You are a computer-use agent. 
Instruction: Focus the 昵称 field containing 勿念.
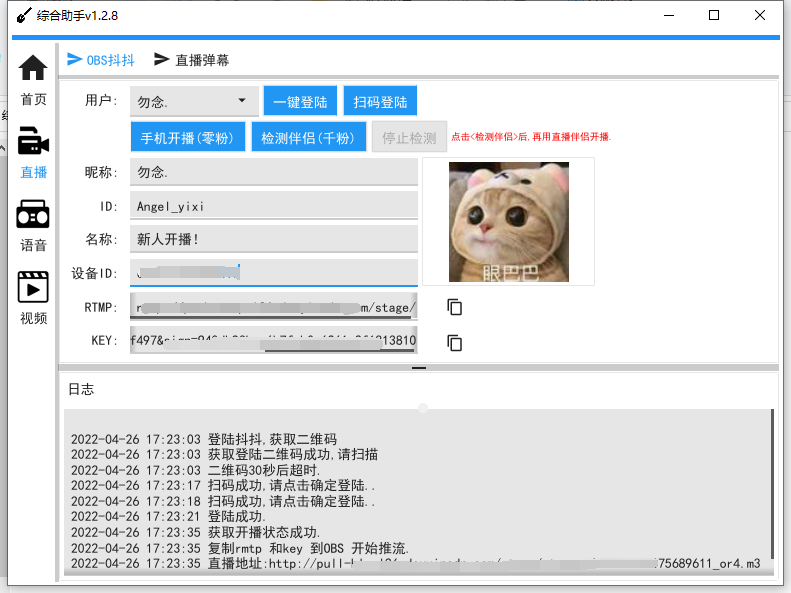274,172
